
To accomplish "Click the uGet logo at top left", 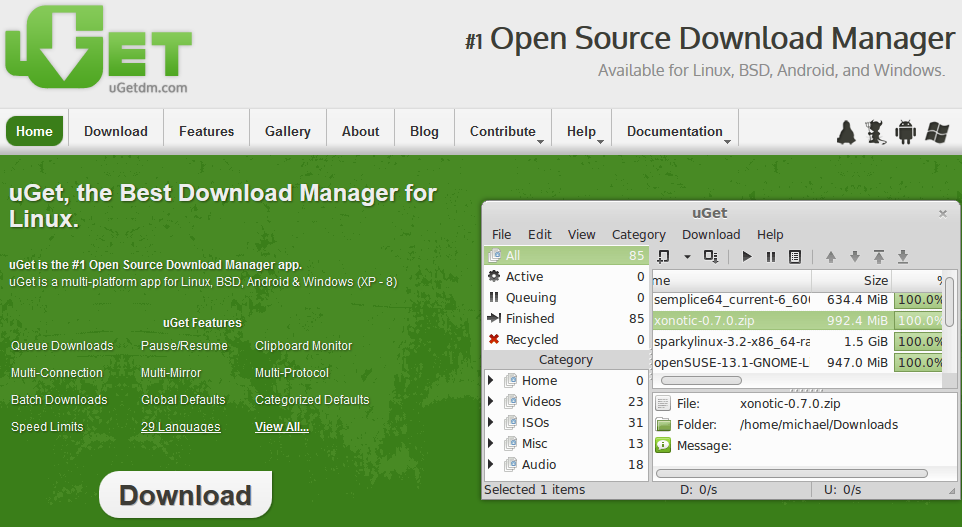I will click(98, 48).
